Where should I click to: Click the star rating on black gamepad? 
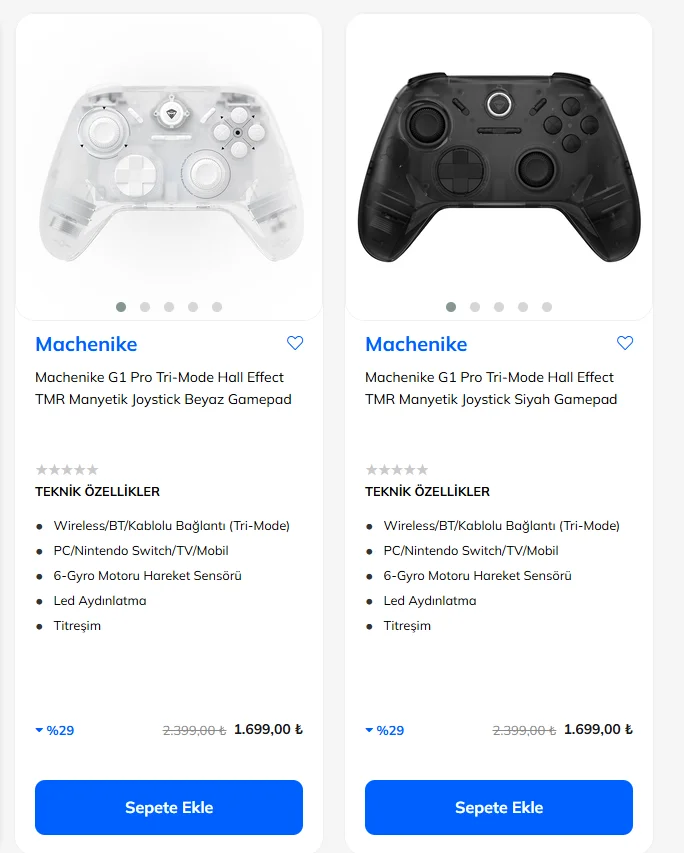click(x=397, y=469)
